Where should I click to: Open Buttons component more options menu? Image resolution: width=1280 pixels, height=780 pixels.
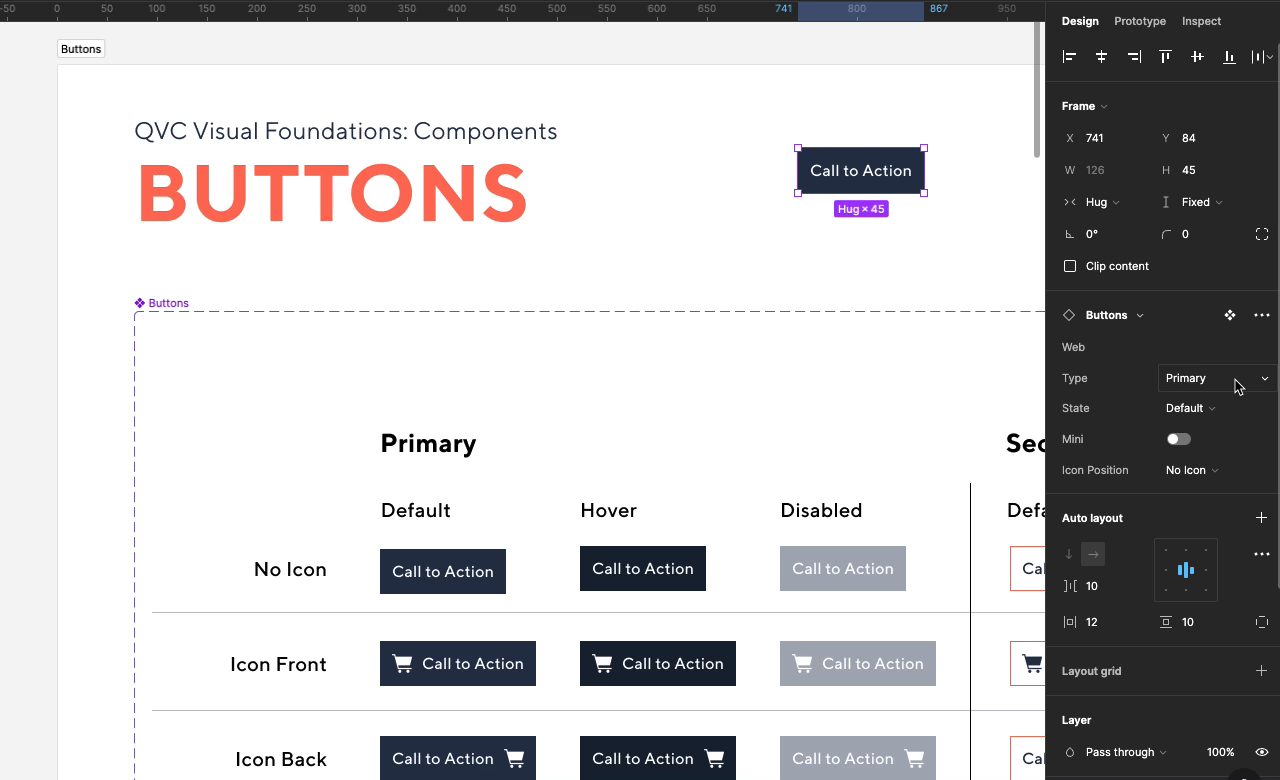pyautogui.click(x=1262, y=315)
